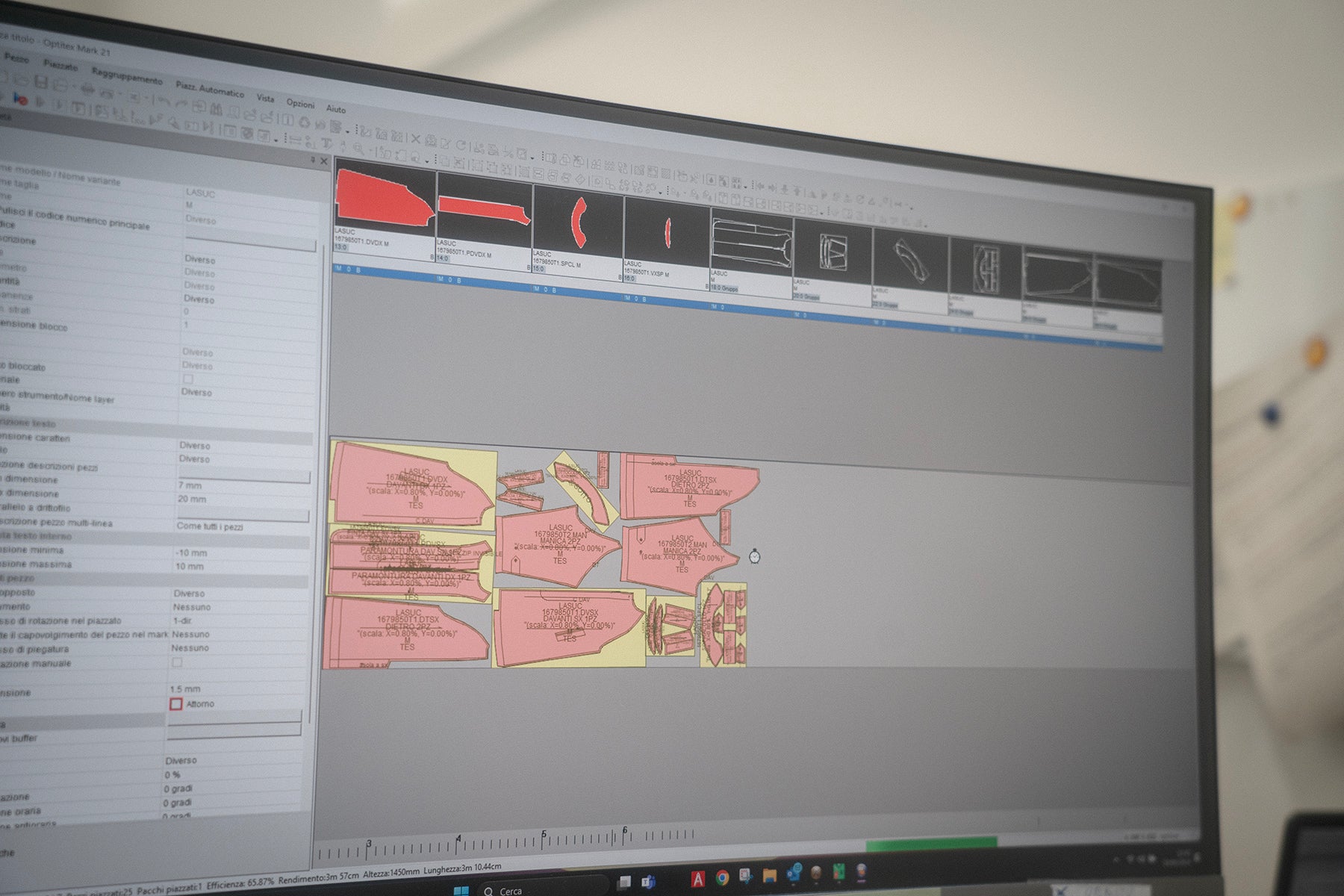Screen dimensions: 1344x896
Task: Click the binoculars find toolbar icon
Action: (217, 110)
